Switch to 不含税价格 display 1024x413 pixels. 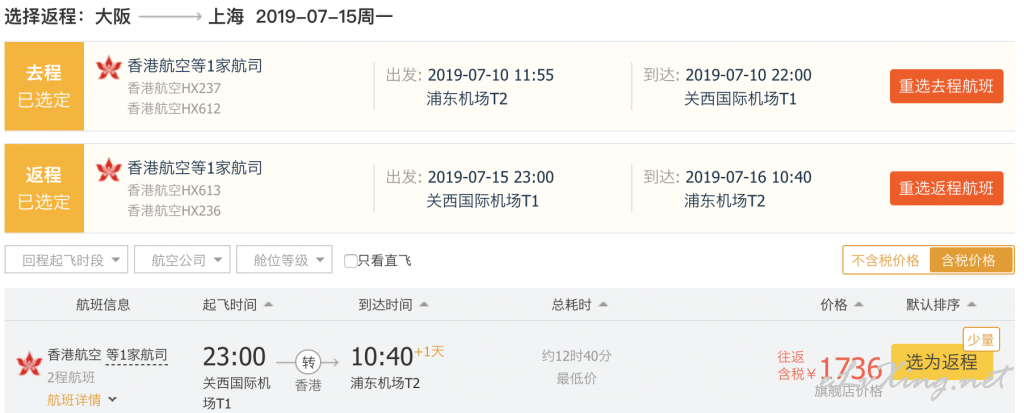coord(886,260)
